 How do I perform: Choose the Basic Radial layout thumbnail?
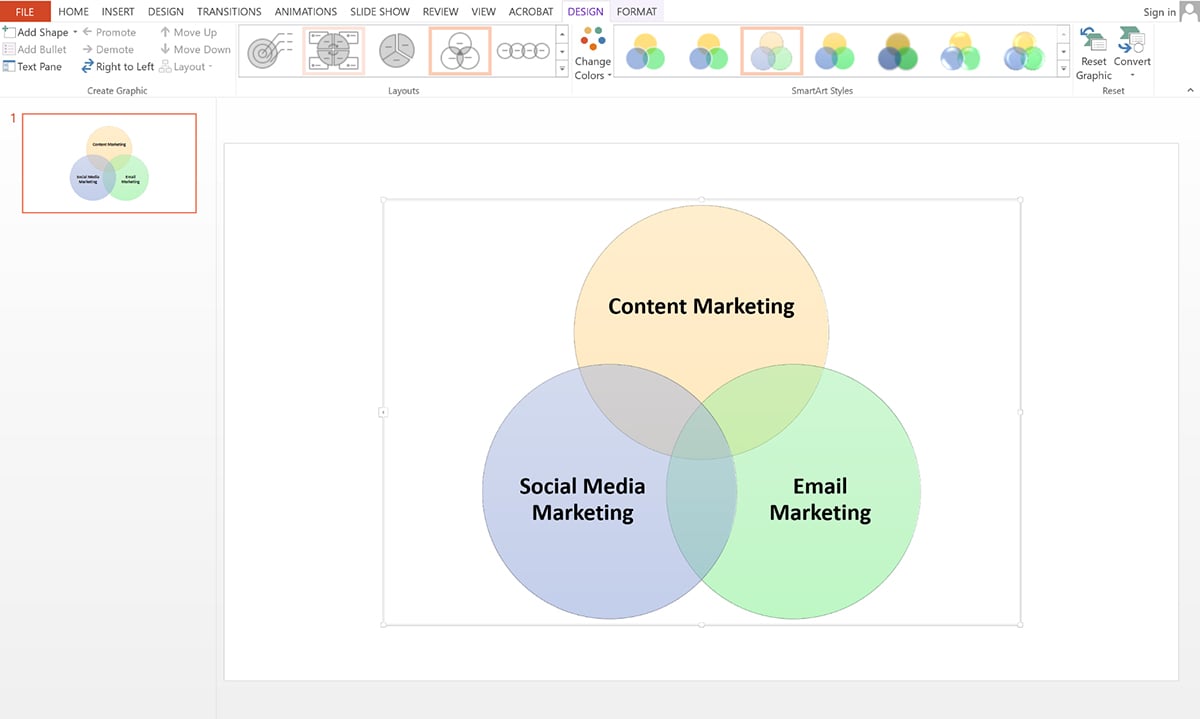(333, 49)
